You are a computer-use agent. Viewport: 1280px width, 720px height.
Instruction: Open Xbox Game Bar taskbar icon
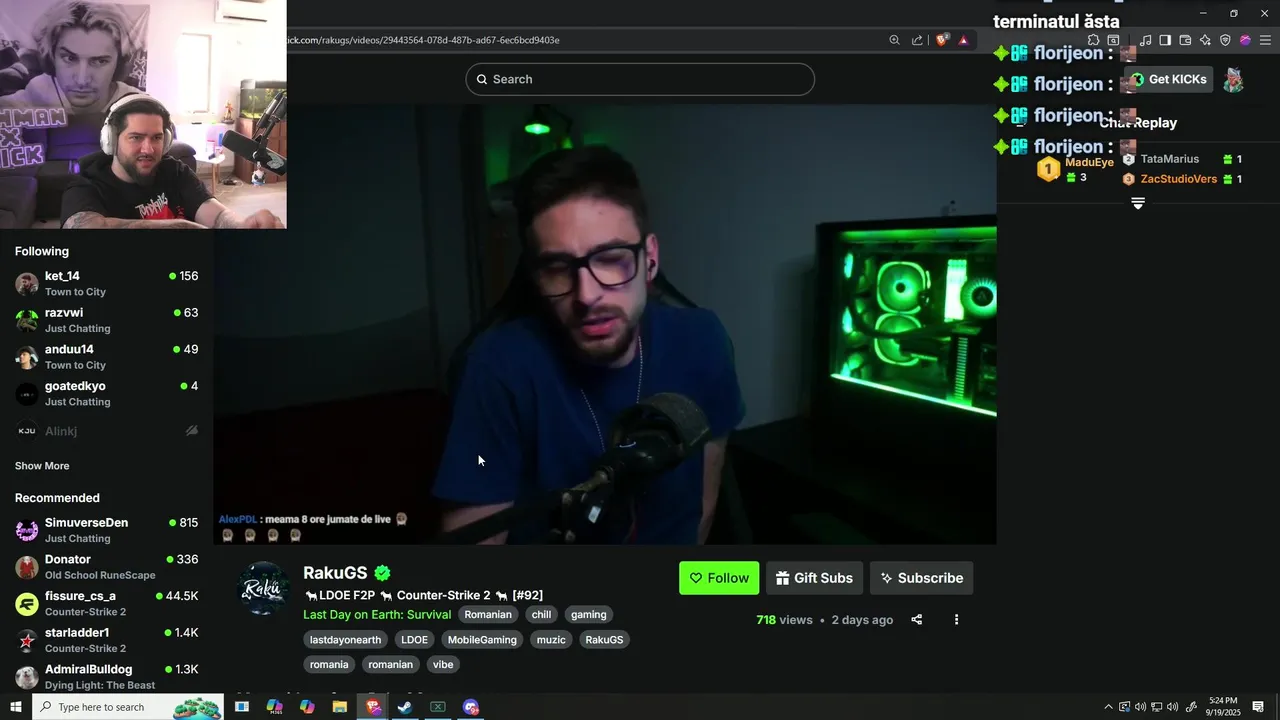pos(438,707)
